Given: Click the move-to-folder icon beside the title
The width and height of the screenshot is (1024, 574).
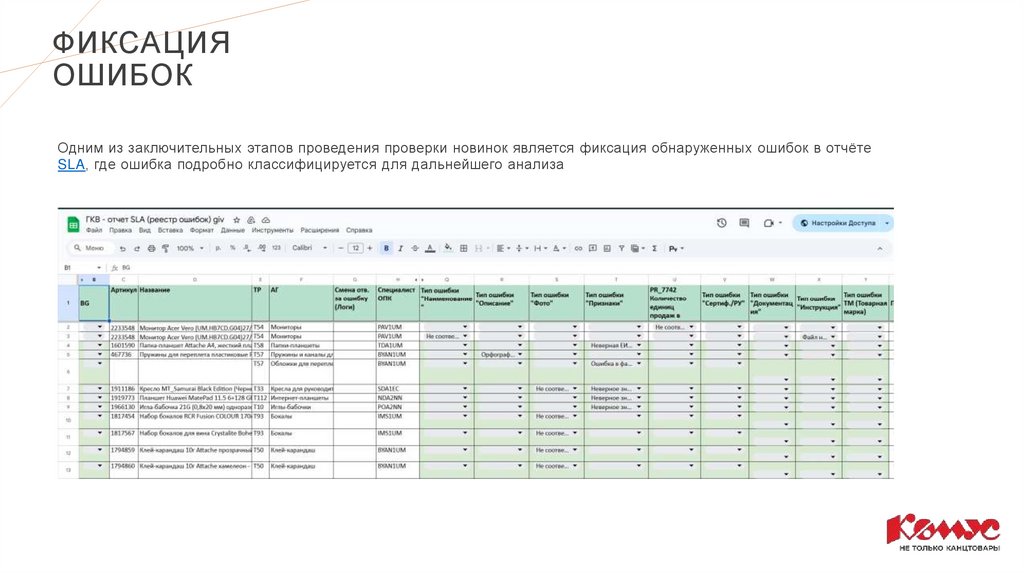Looking at the screenshot, I should coord(251,220).
